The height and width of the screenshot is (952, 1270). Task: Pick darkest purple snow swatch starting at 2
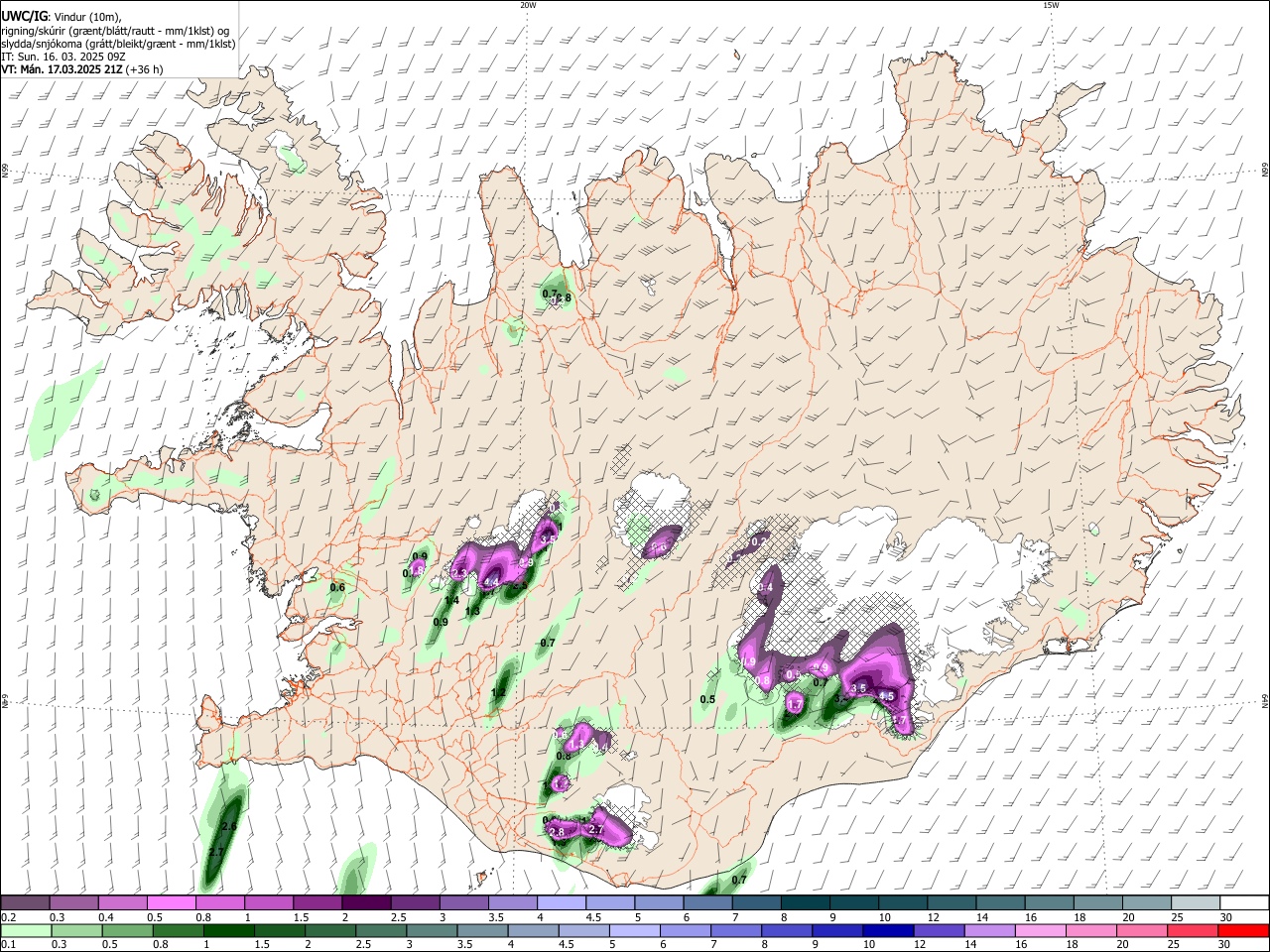pos(366,902)
